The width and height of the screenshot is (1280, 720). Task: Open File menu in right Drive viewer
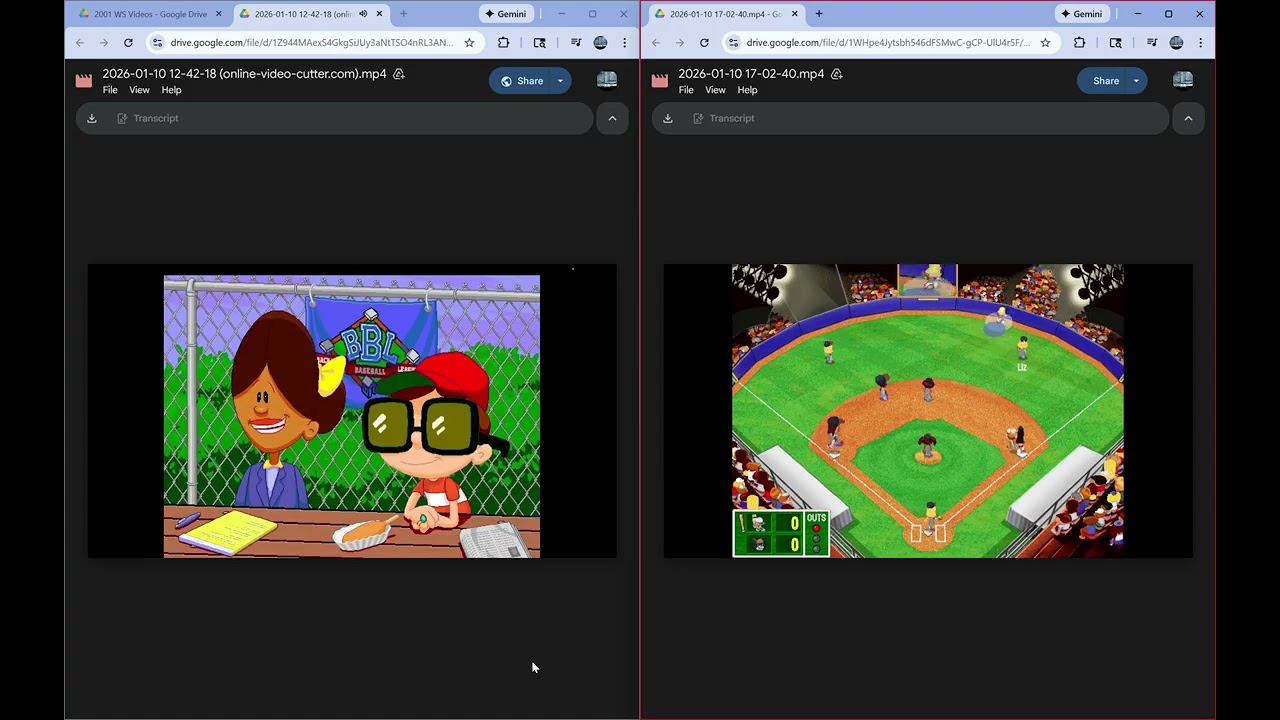click(686, 90)
